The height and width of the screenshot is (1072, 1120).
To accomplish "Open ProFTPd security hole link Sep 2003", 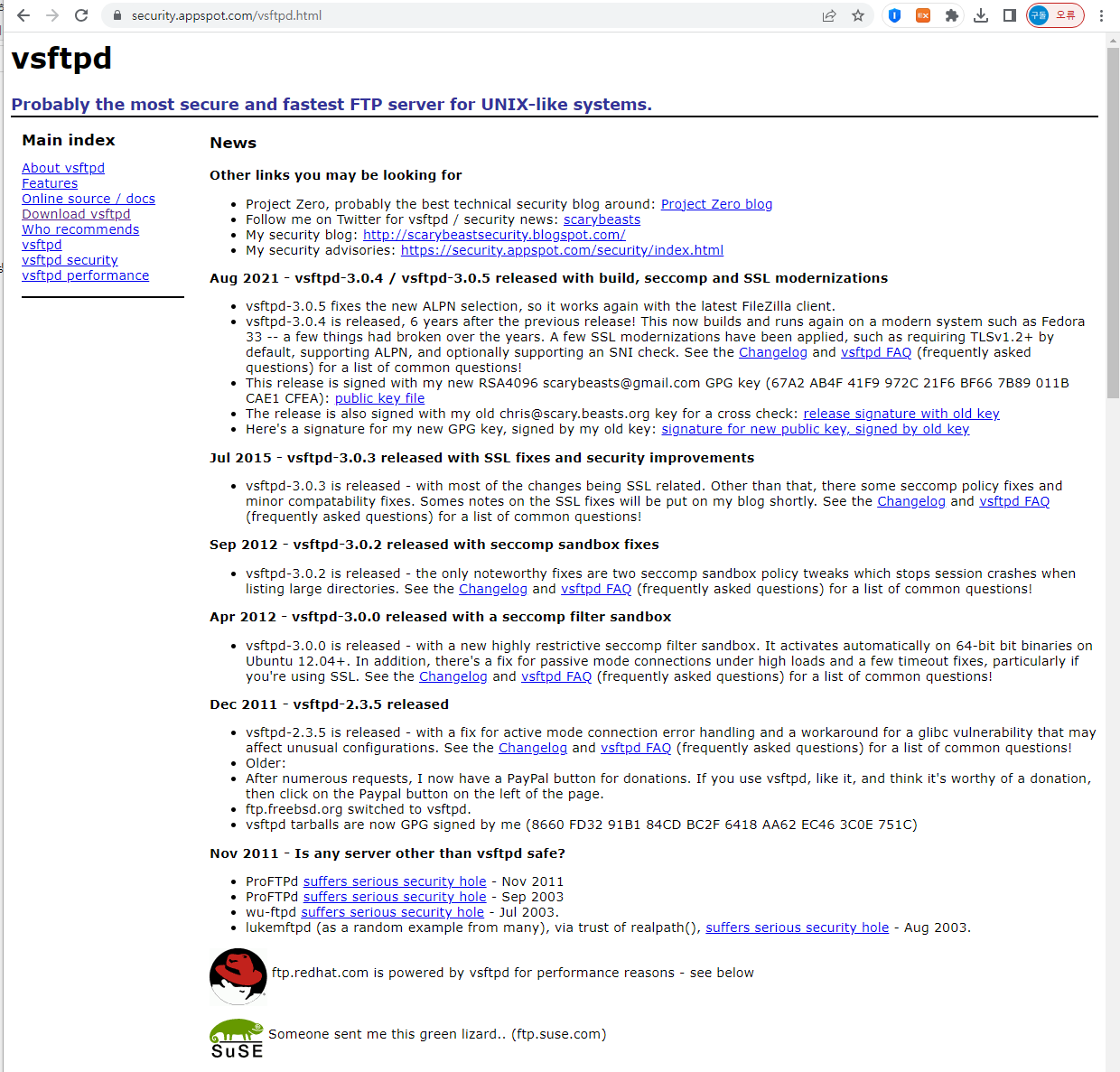I will click(395, 897).
